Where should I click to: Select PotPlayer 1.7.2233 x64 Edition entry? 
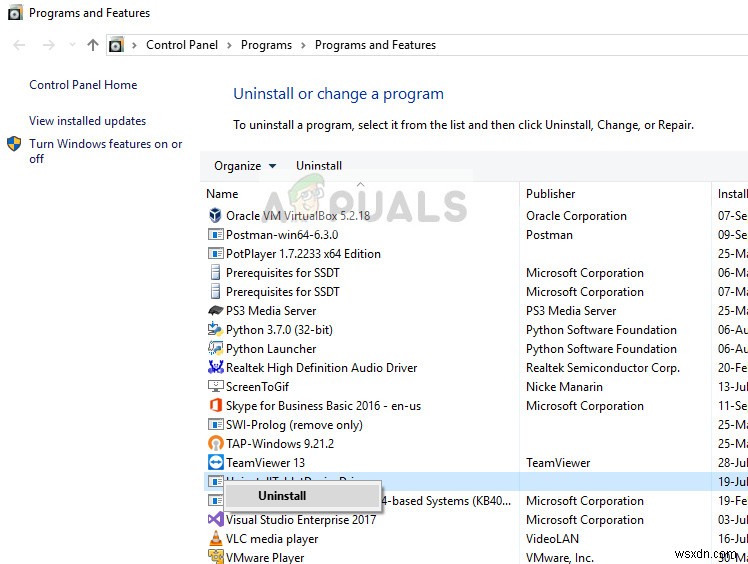pos(303,253)
